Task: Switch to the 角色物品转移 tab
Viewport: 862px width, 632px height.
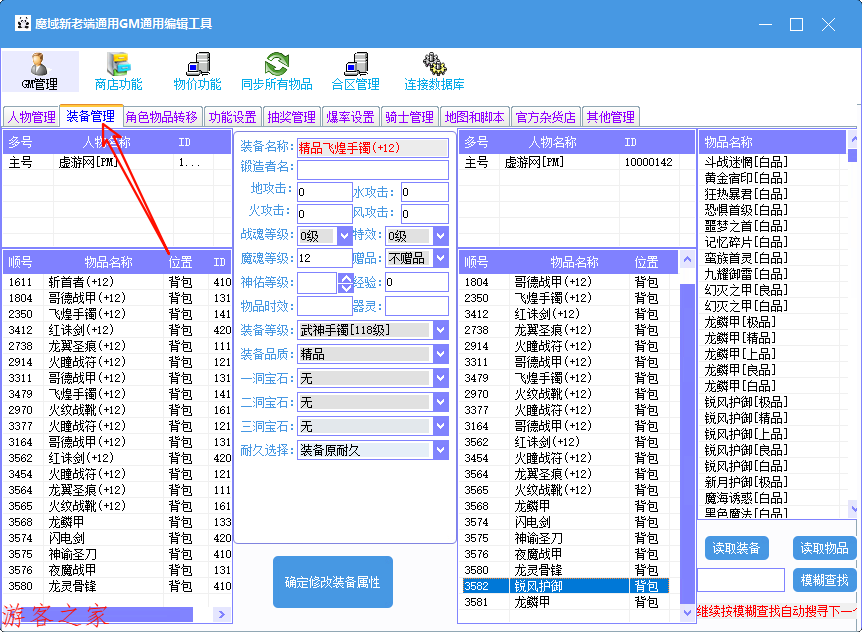Action: pyautogui.click(x=161, y=117)
